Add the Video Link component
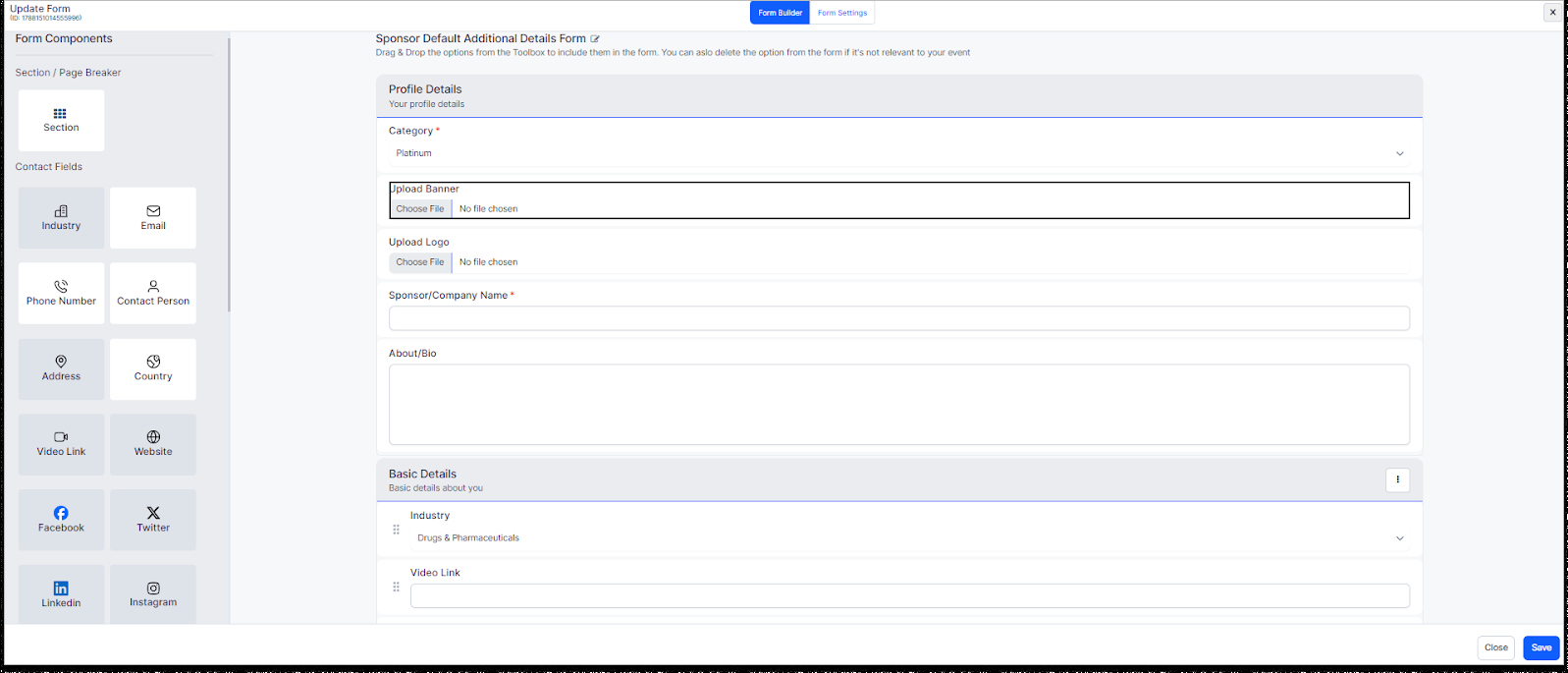This screenshot has width=1568, height=673. pos(61,444)
